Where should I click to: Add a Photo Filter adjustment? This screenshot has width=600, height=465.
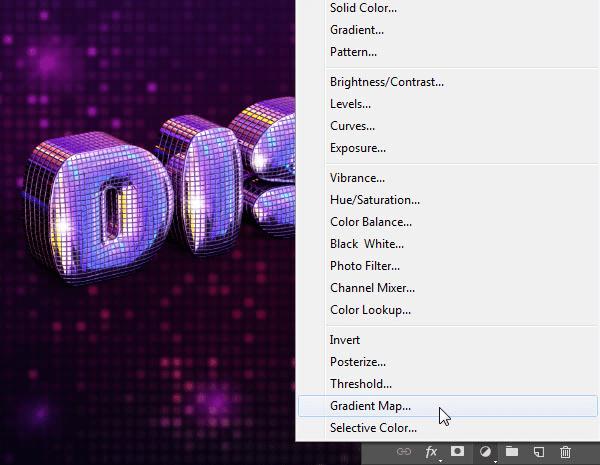365,266
